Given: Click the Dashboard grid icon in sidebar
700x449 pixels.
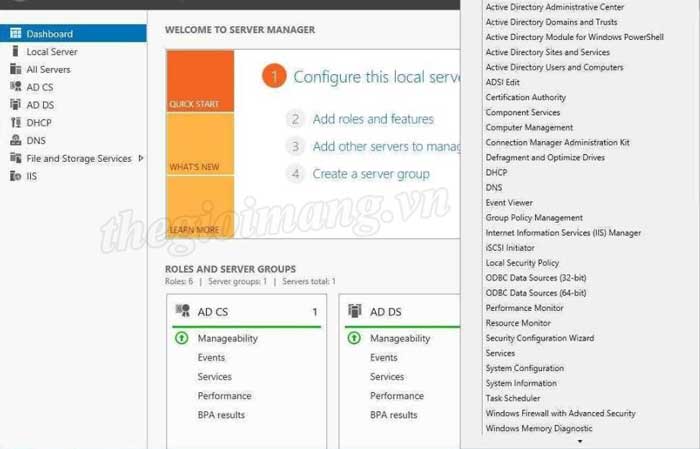Looking at the screenshot, I should (16, 33).
